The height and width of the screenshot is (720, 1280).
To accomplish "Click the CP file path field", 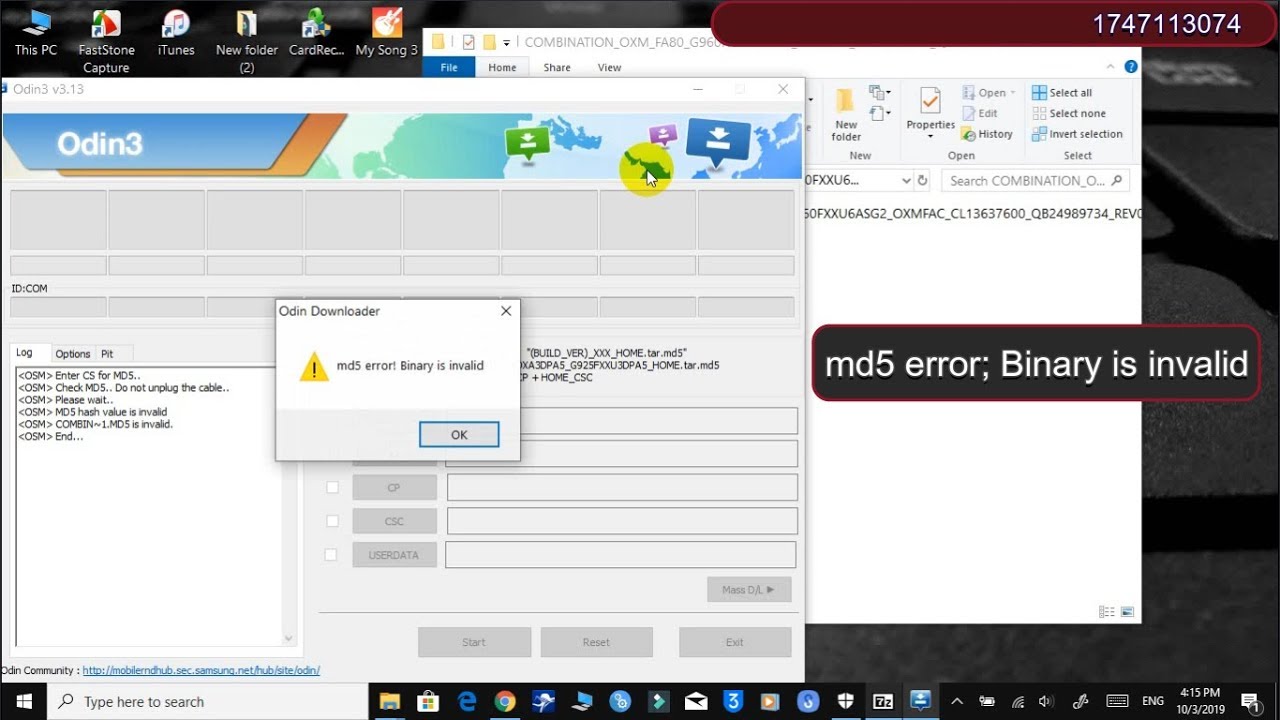I will 622,488.
